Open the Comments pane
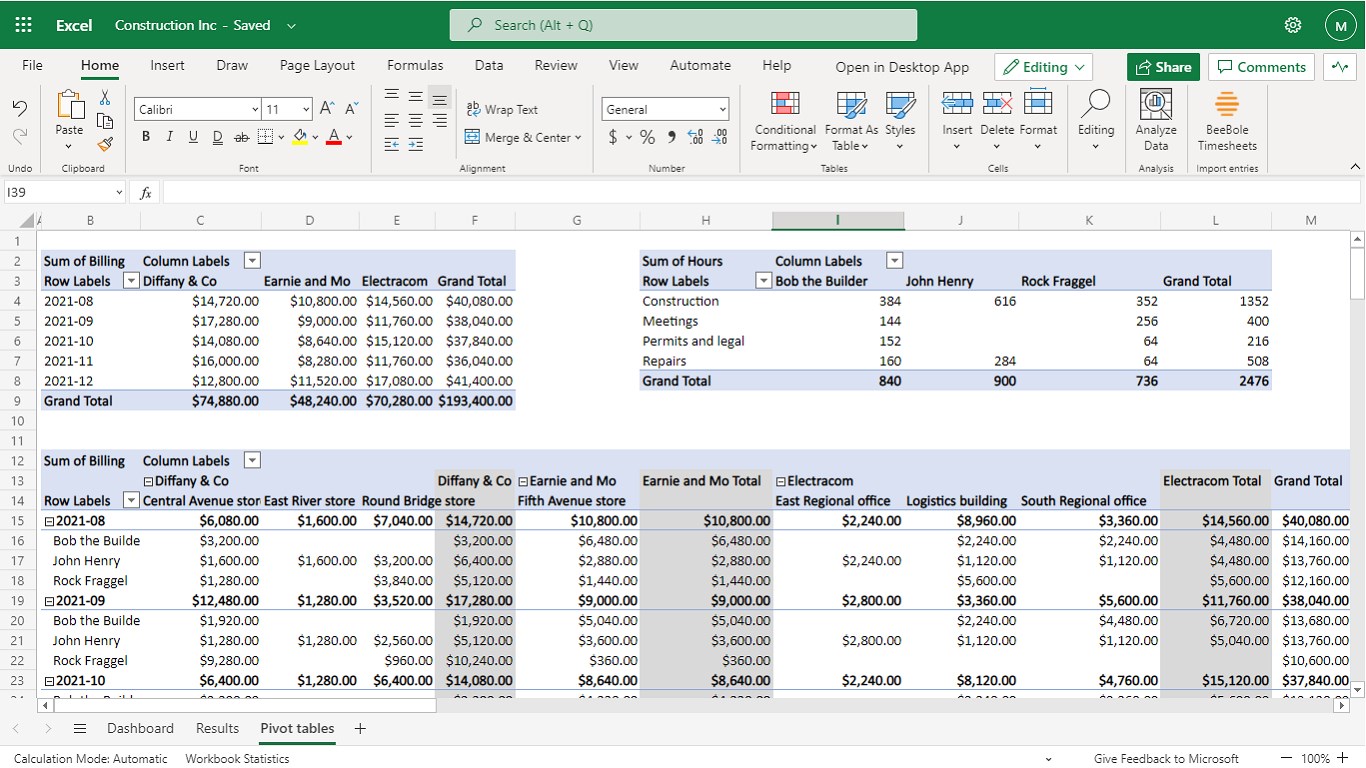Viewport: 1366px width, 768px height. point(1261,67)
